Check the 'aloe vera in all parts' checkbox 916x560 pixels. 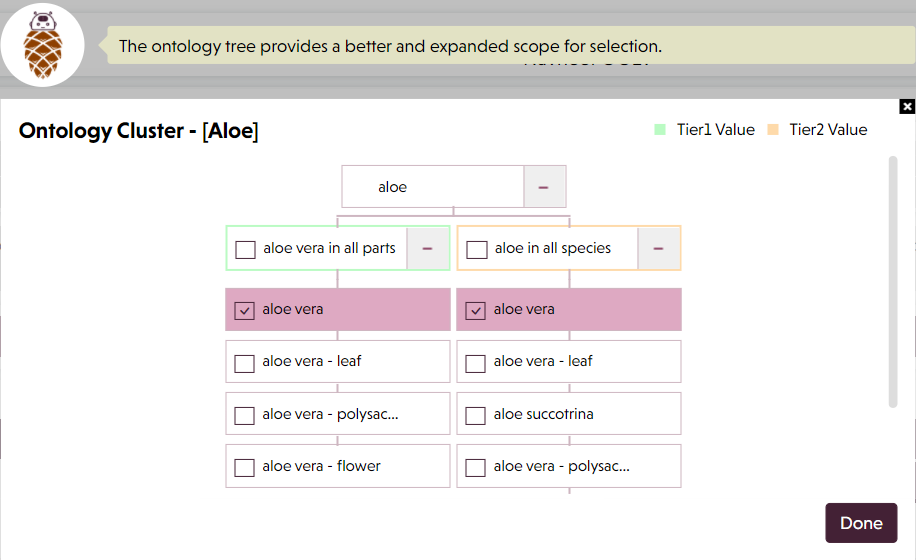click(x=245, y=249)
